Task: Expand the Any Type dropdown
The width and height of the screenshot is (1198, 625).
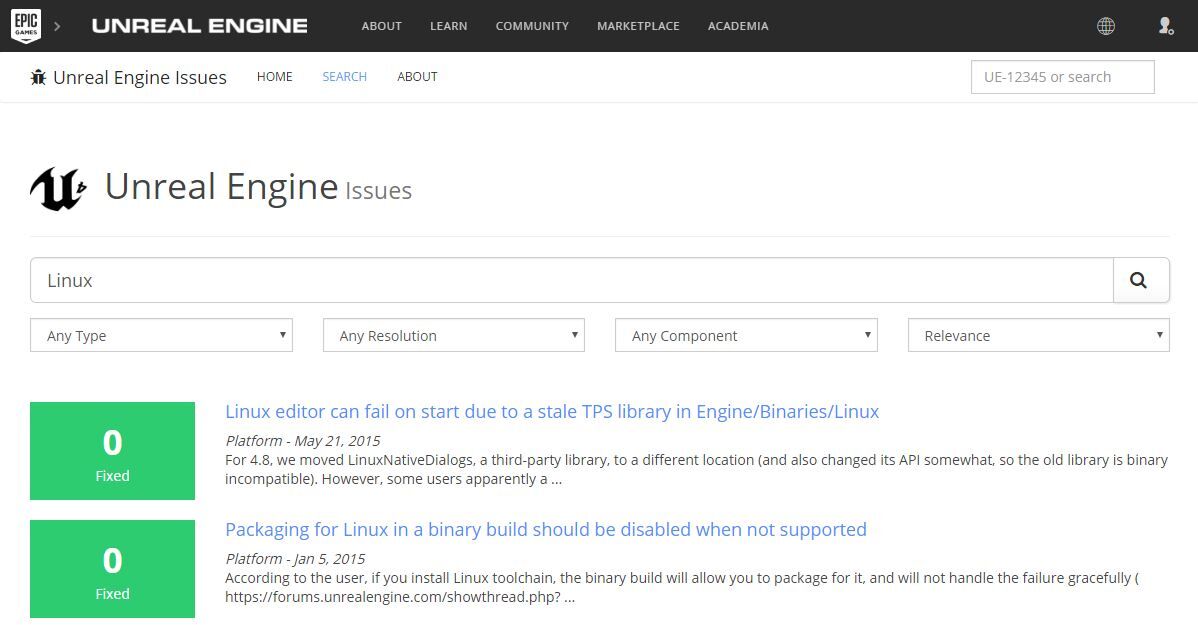Action: click(161, 336)
